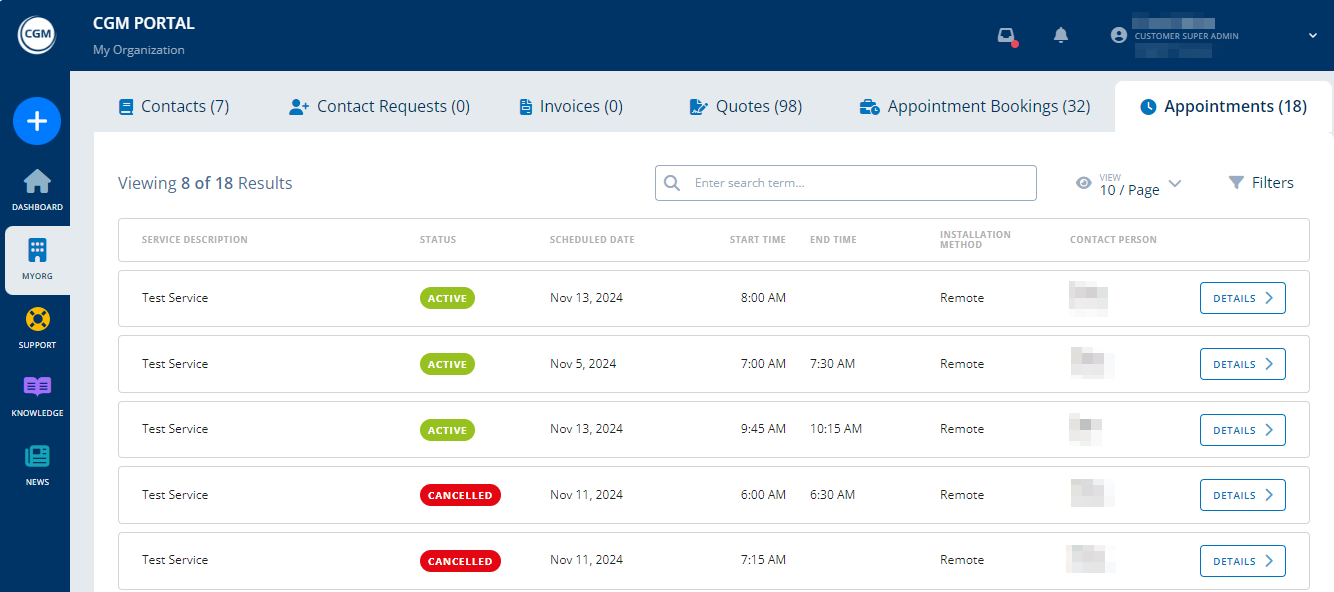Screen dimensions: 1334x592
Task: Open notifications via the bell icon
Action: click(1060, 34)
